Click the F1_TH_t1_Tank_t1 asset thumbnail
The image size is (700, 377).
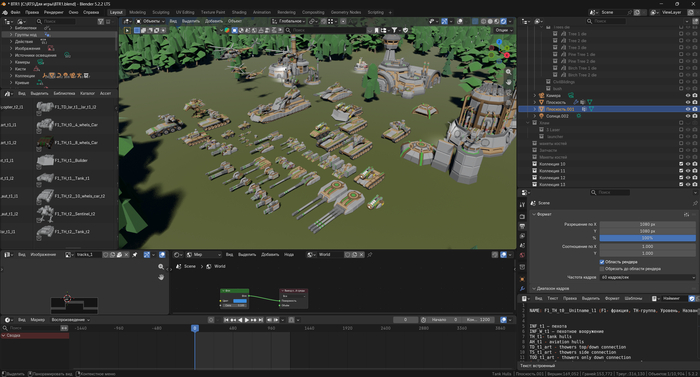click(45, 178)
